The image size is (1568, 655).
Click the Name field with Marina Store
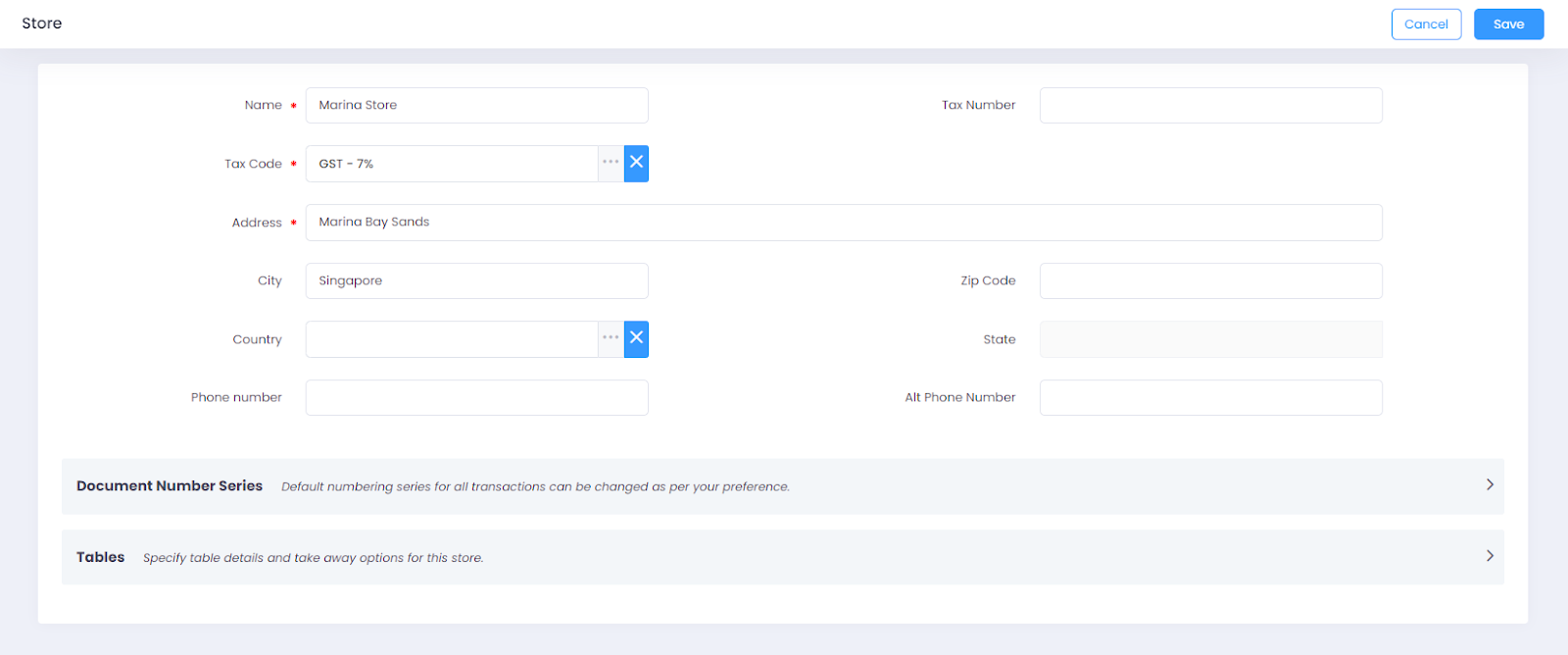[476, 105]
